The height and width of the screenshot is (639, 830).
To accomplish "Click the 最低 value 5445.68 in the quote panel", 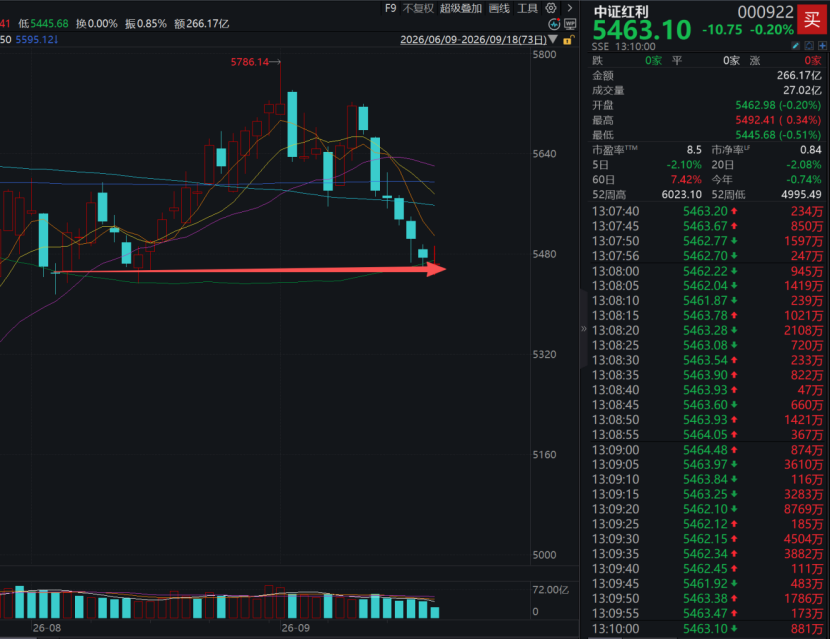I will [755, 135].
